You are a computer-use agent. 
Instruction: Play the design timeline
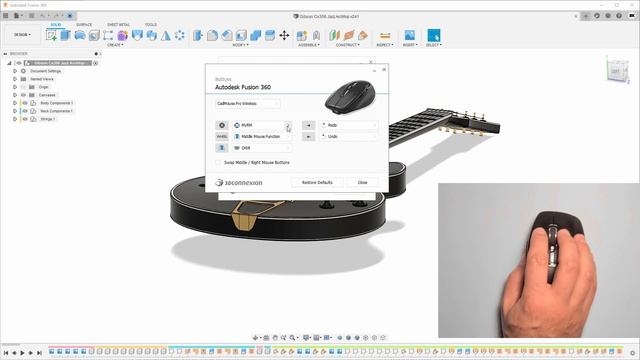(22, 353)
